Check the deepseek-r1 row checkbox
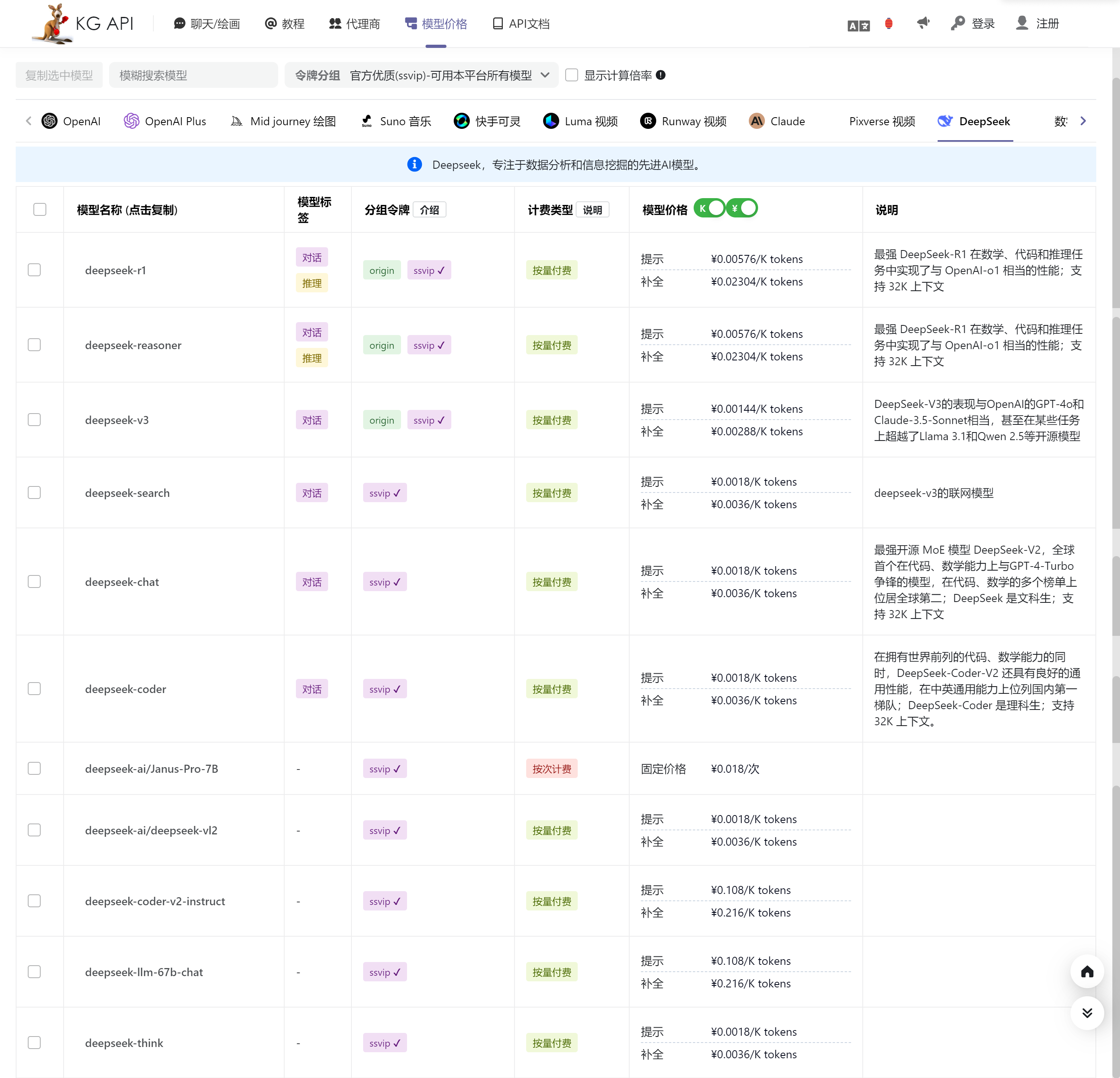1120x1078 pixels. click(34, 270)
